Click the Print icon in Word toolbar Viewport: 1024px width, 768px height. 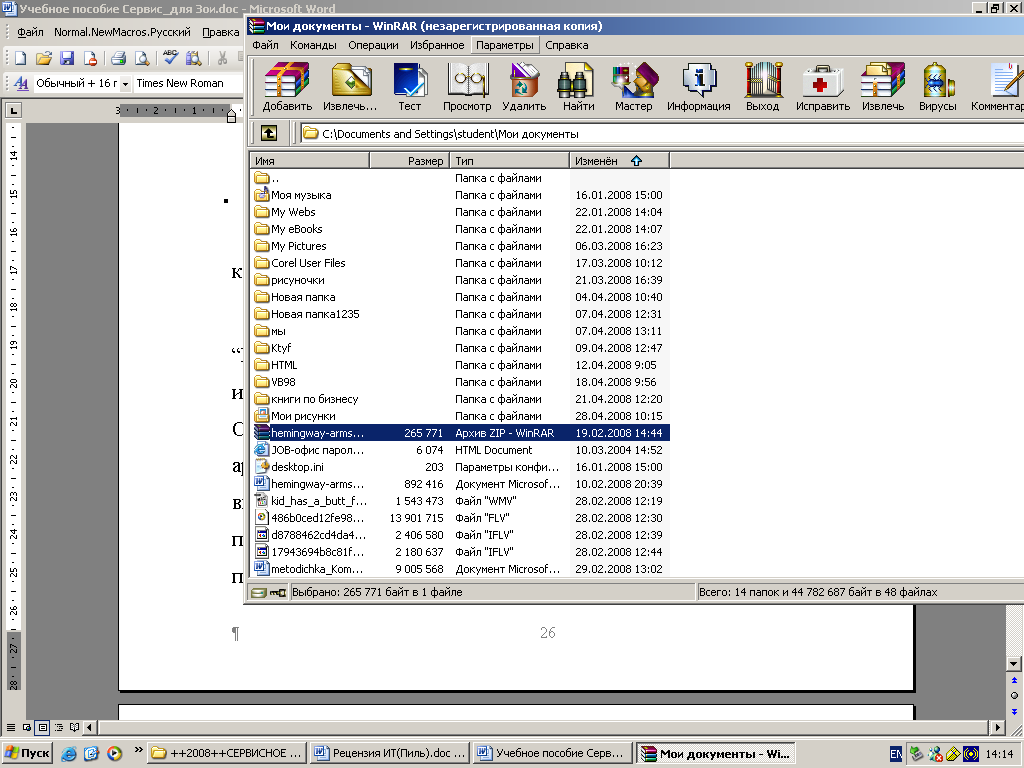coord(118,58)
